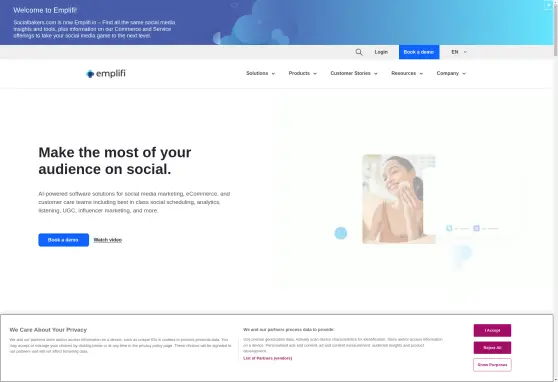This screenshot has width=558, height=382.
Task: Click the Login link
Action: (x=381, y=52)
